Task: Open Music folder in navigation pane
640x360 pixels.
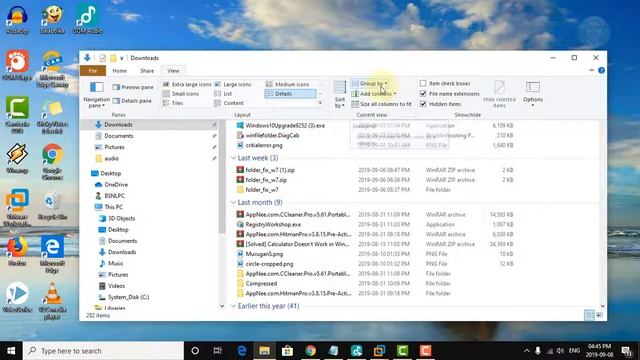Action: (x=116, y=263)
